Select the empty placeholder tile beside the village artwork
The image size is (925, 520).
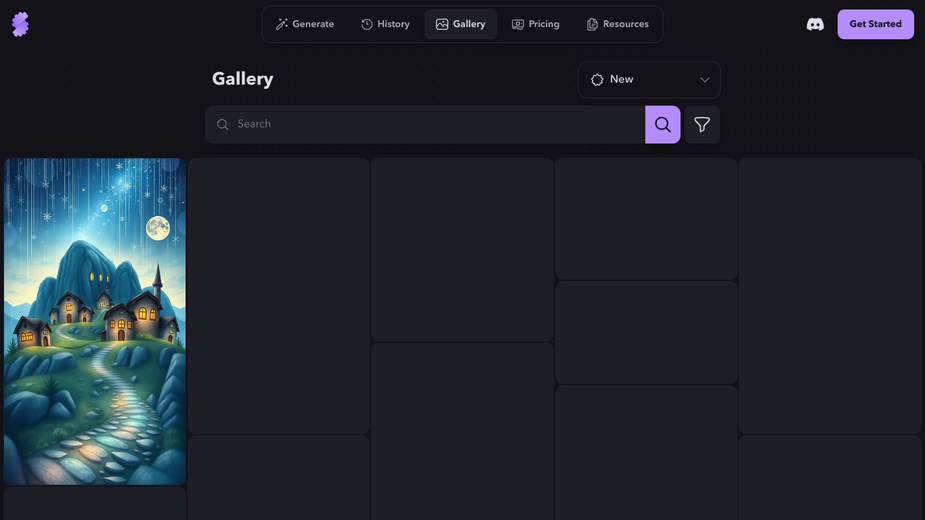(x=278, y=296)
